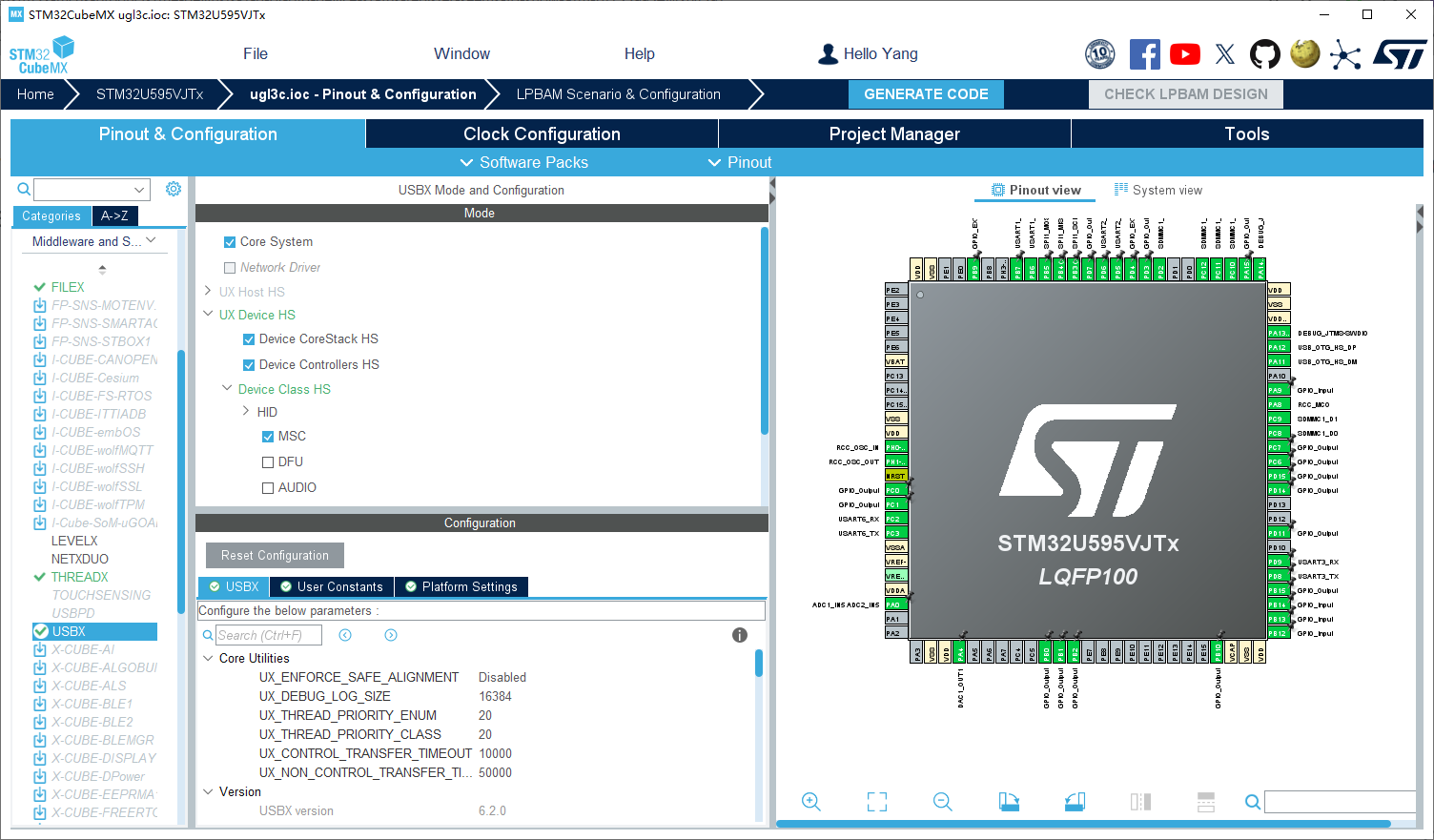Open CubeMX advanced settings via gear icon
Viewport: 1434px width, 840px height.
coord(173,188)
